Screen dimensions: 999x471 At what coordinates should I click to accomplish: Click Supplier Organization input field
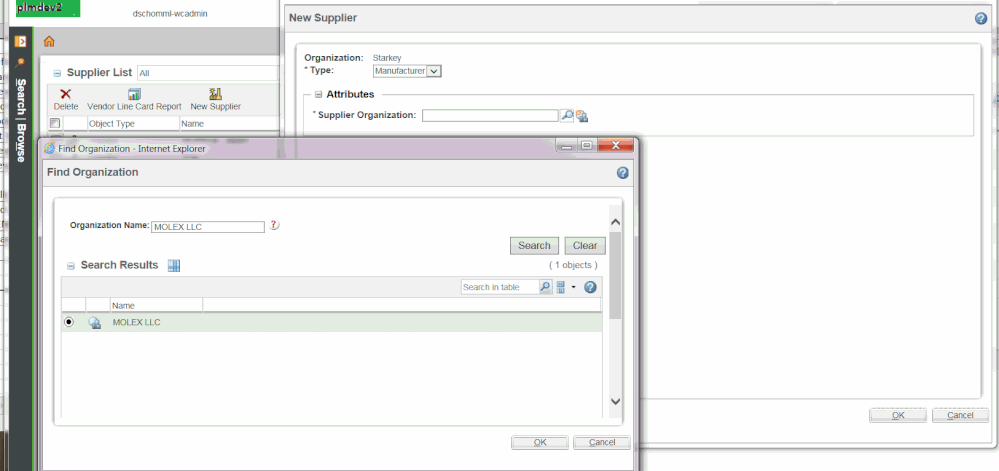pyautogui.click(x=490, y=115)
